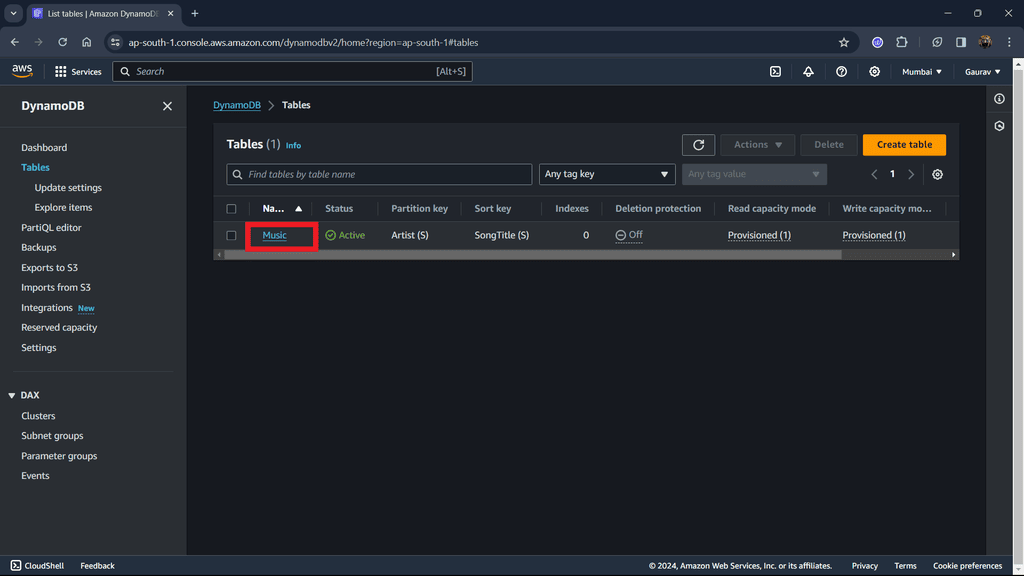Click the AWS logo home icon
The width and height of the screenshot is (1024, 576).
point(22,71)
